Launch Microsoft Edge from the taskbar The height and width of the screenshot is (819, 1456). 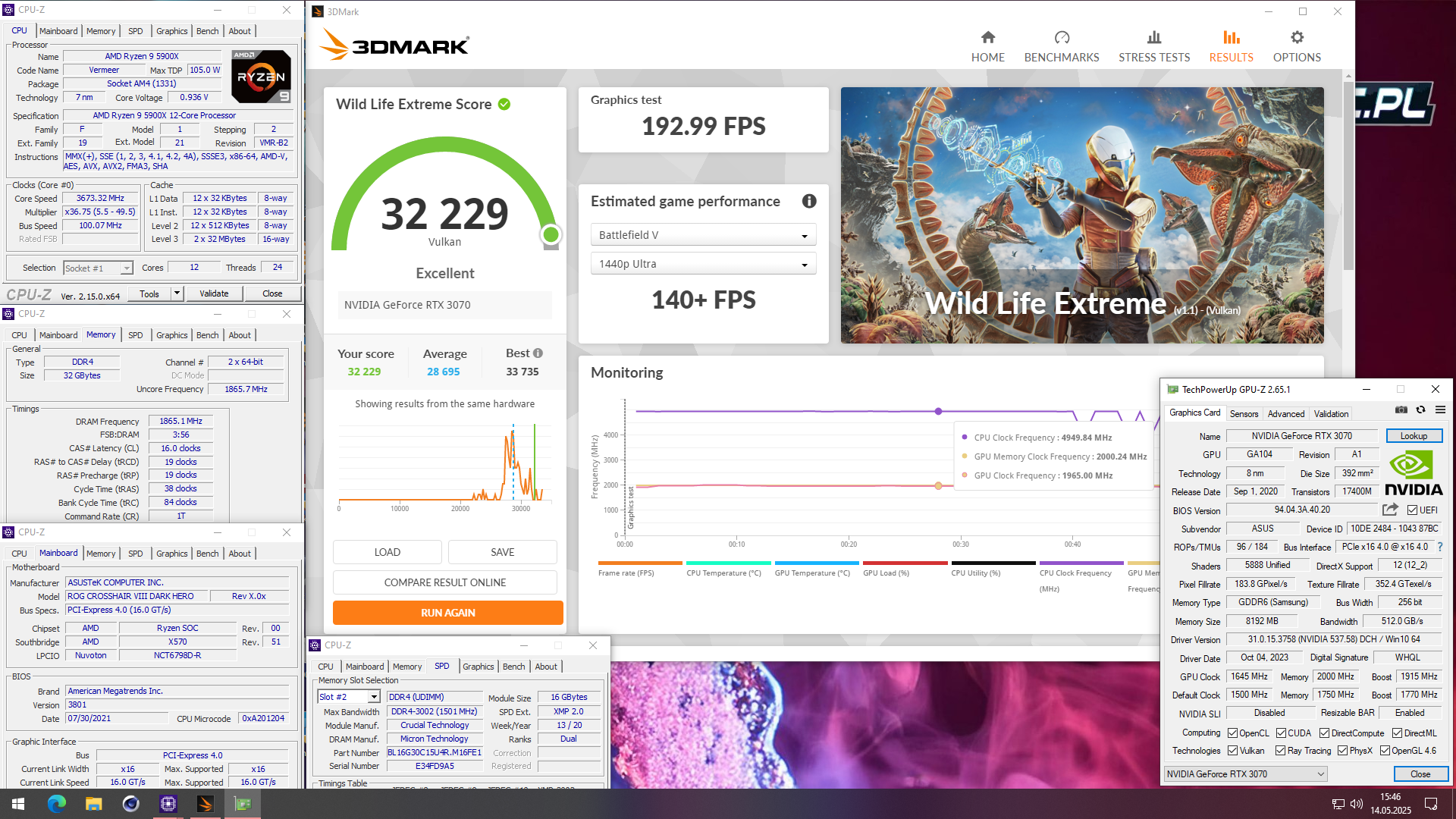coord(56,804)
